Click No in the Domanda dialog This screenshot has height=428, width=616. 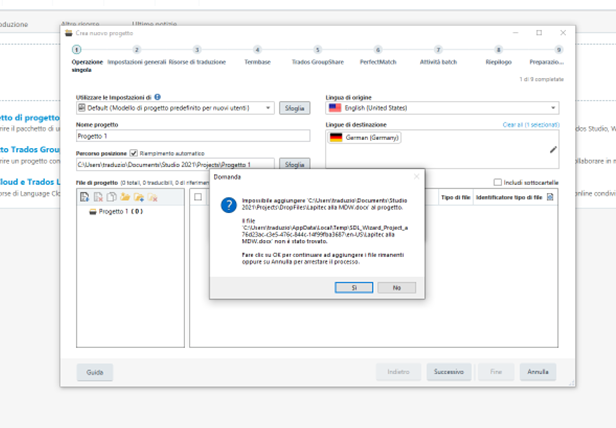tap(397, 288)
